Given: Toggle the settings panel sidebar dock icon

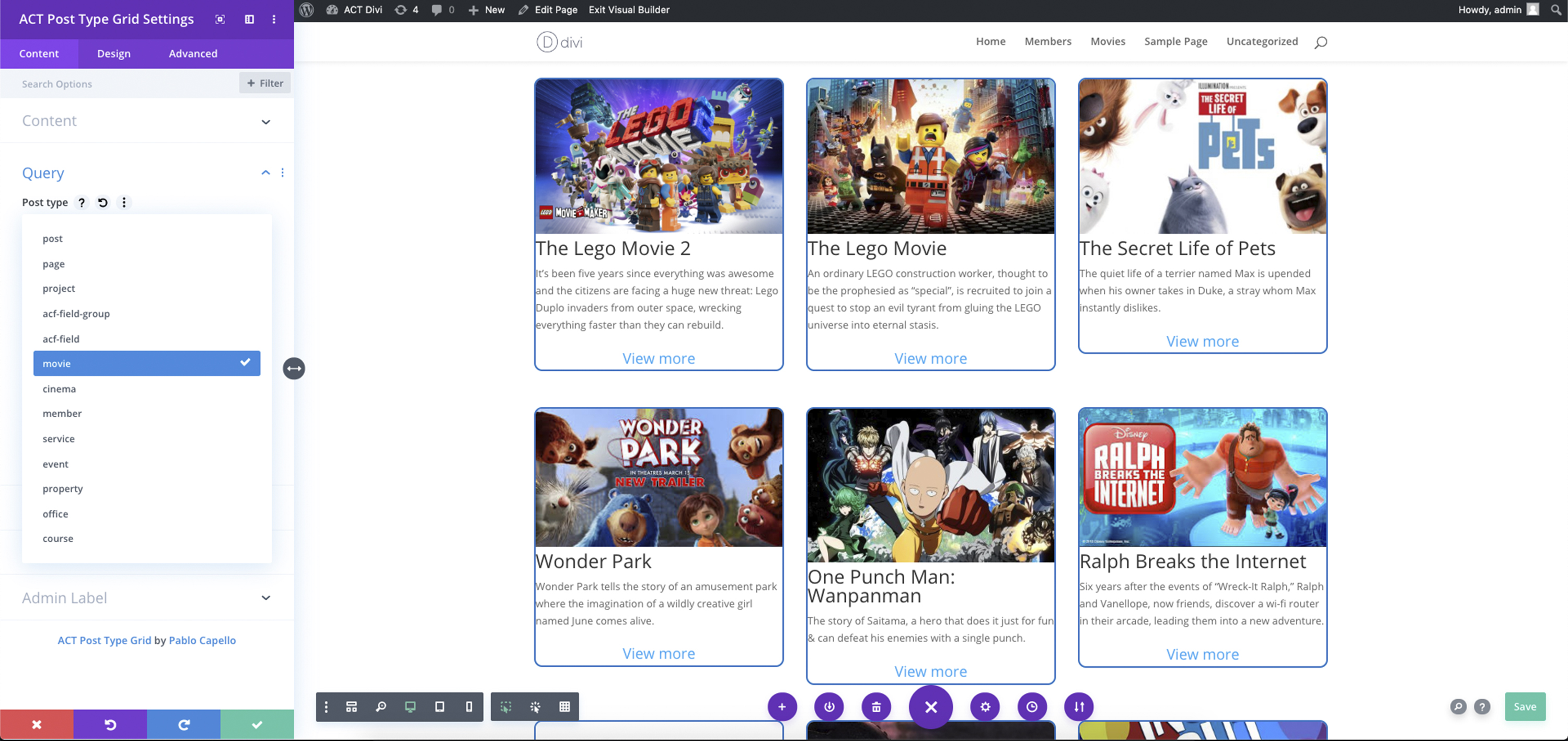Looking at the screenshot, I should 249,19.
